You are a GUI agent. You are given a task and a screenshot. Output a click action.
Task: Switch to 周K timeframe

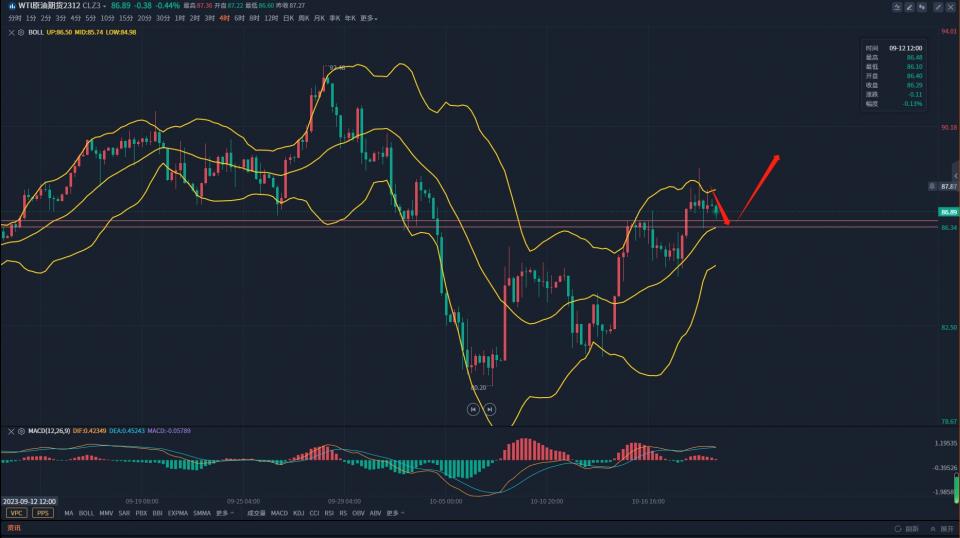(304, 18)
